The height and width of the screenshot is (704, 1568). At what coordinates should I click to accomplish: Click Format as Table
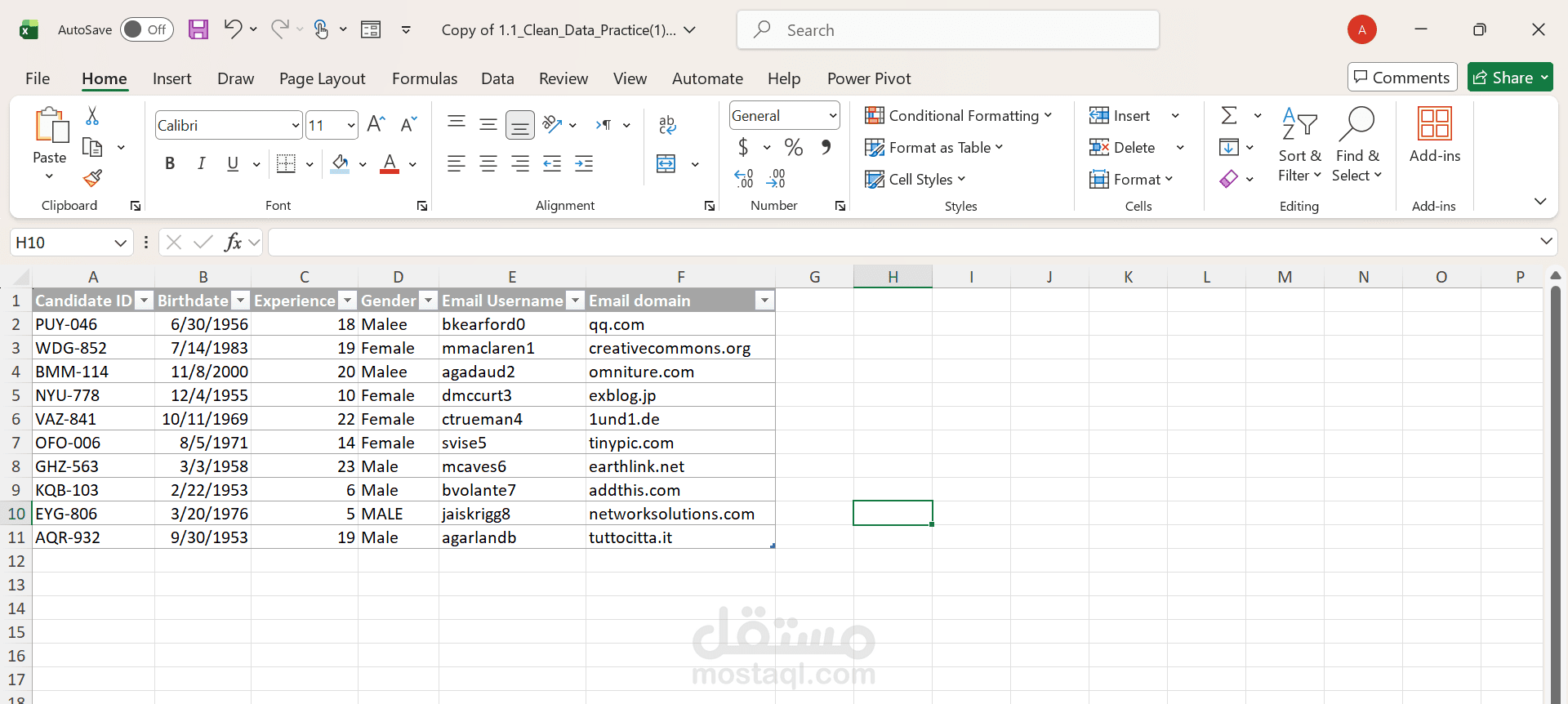[x=934, y=147]
